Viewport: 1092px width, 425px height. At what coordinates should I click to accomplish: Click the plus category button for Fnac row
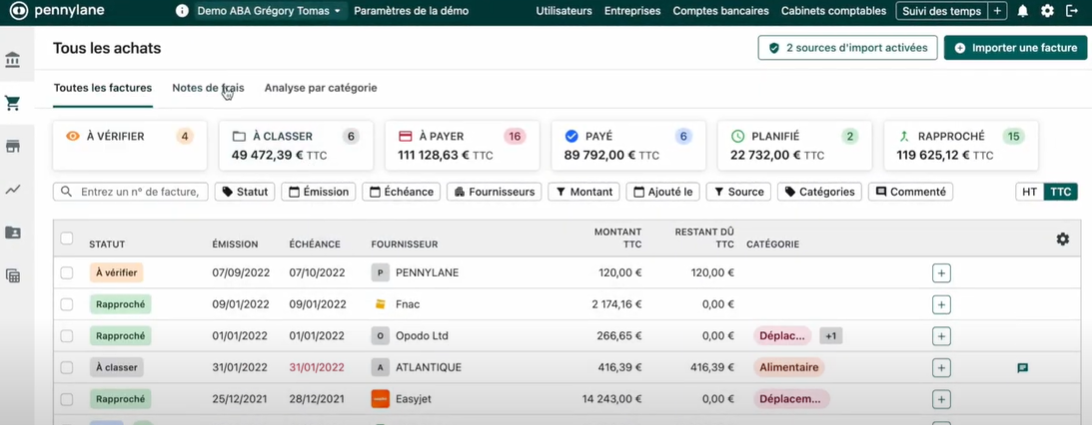click(941, 304)
